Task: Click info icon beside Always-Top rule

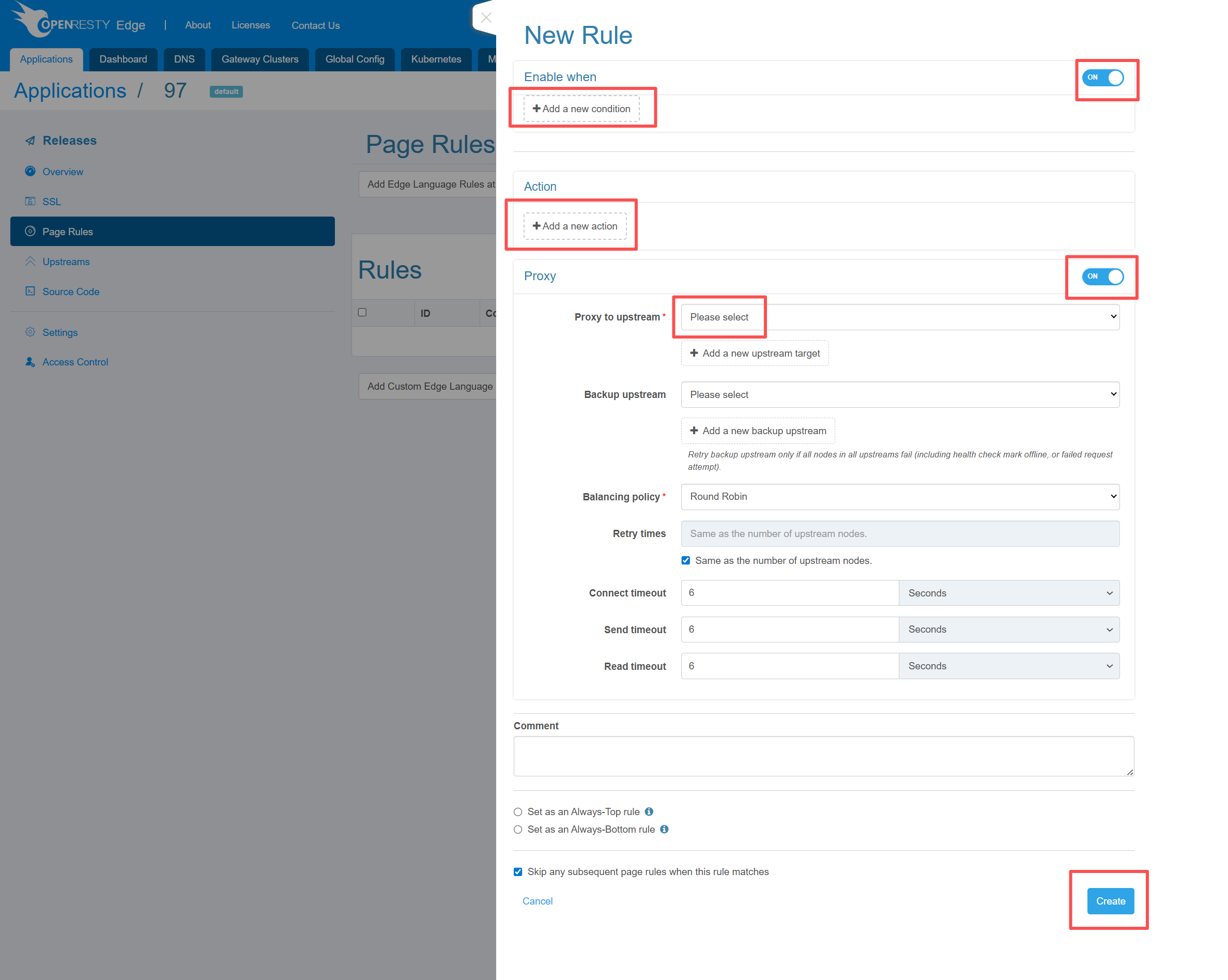Action: [649, 811]
